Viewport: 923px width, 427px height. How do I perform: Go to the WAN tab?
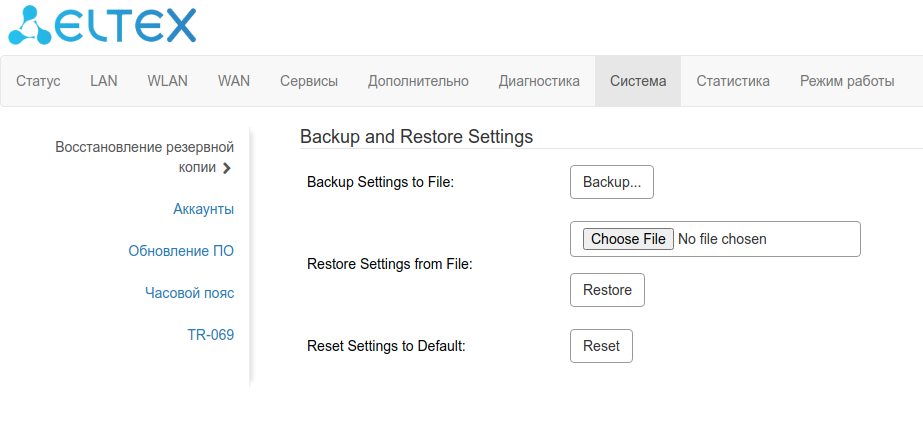point(234,81)
